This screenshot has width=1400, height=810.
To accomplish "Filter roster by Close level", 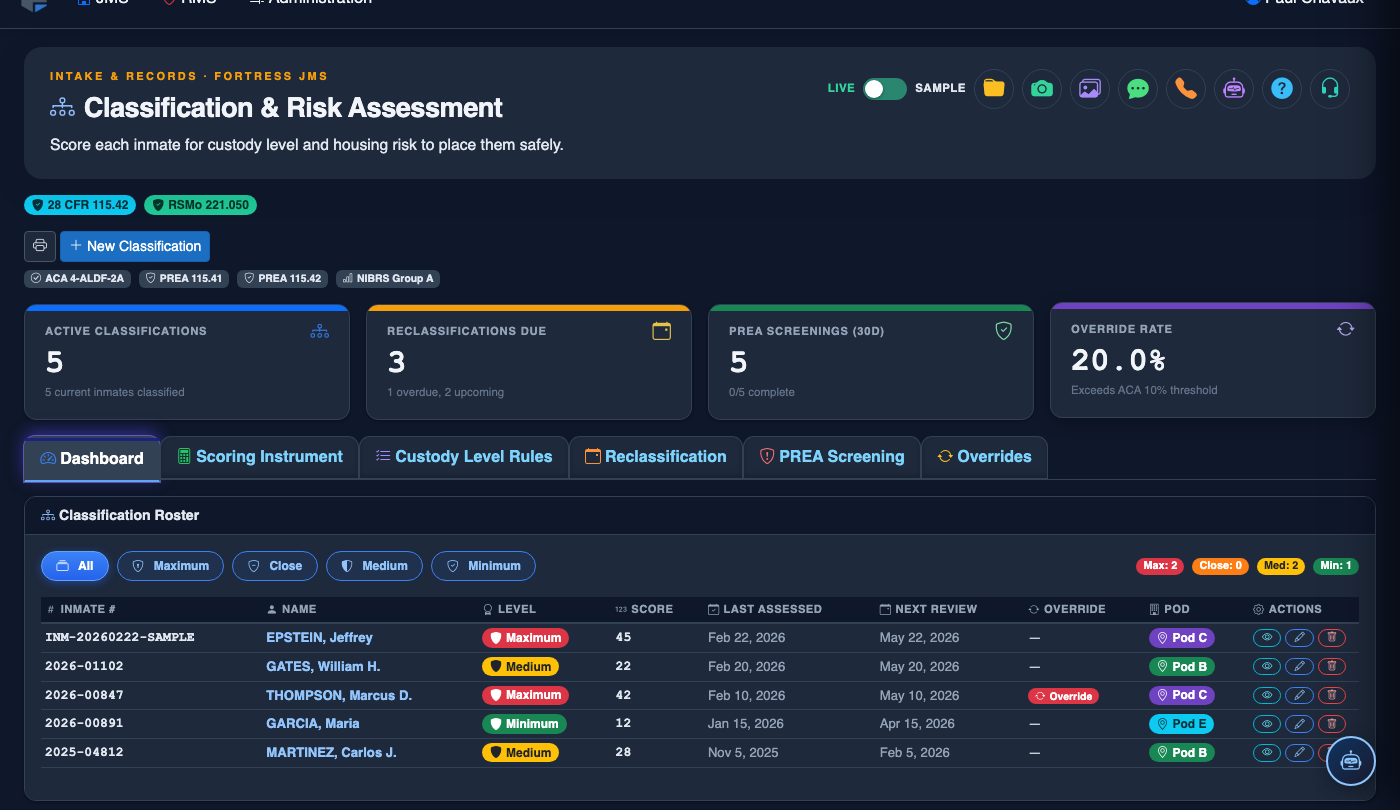I will 275,566.
